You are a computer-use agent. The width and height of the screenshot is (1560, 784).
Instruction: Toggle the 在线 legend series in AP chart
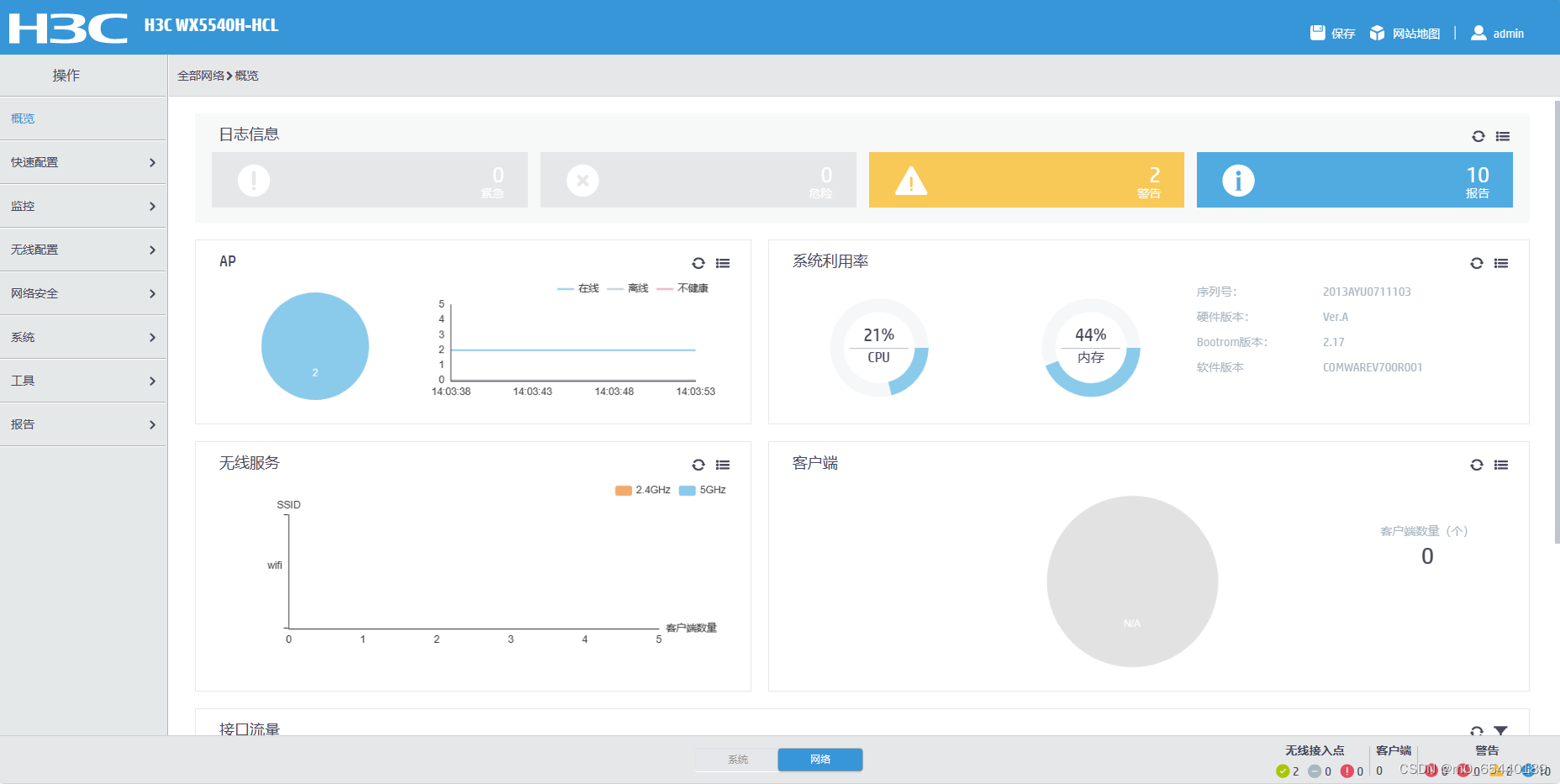(578, 288)
